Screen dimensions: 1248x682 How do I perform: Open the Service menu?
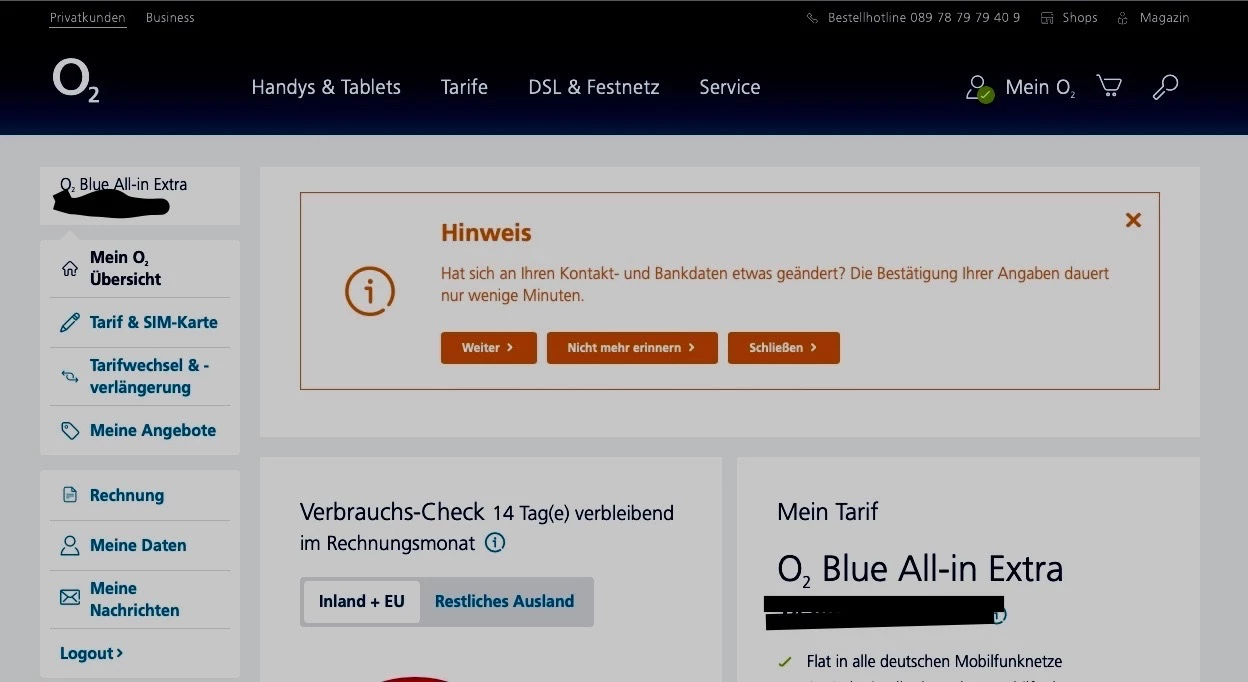730,87
